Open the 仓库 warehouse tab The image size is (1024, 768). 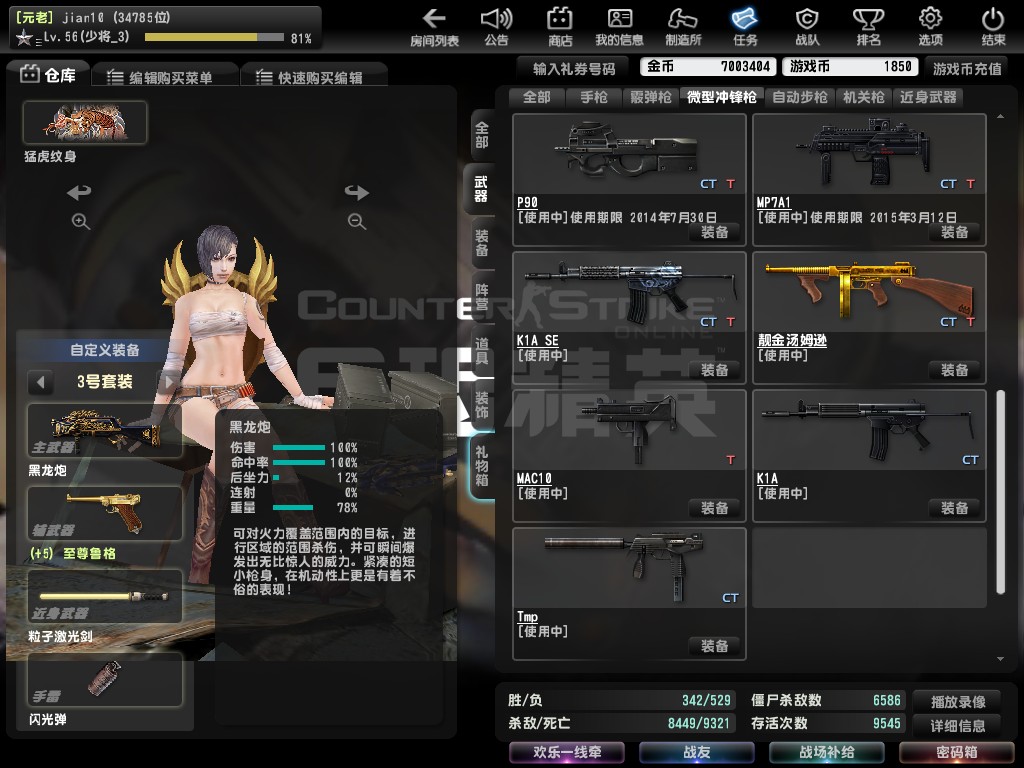tap(47, 75)
